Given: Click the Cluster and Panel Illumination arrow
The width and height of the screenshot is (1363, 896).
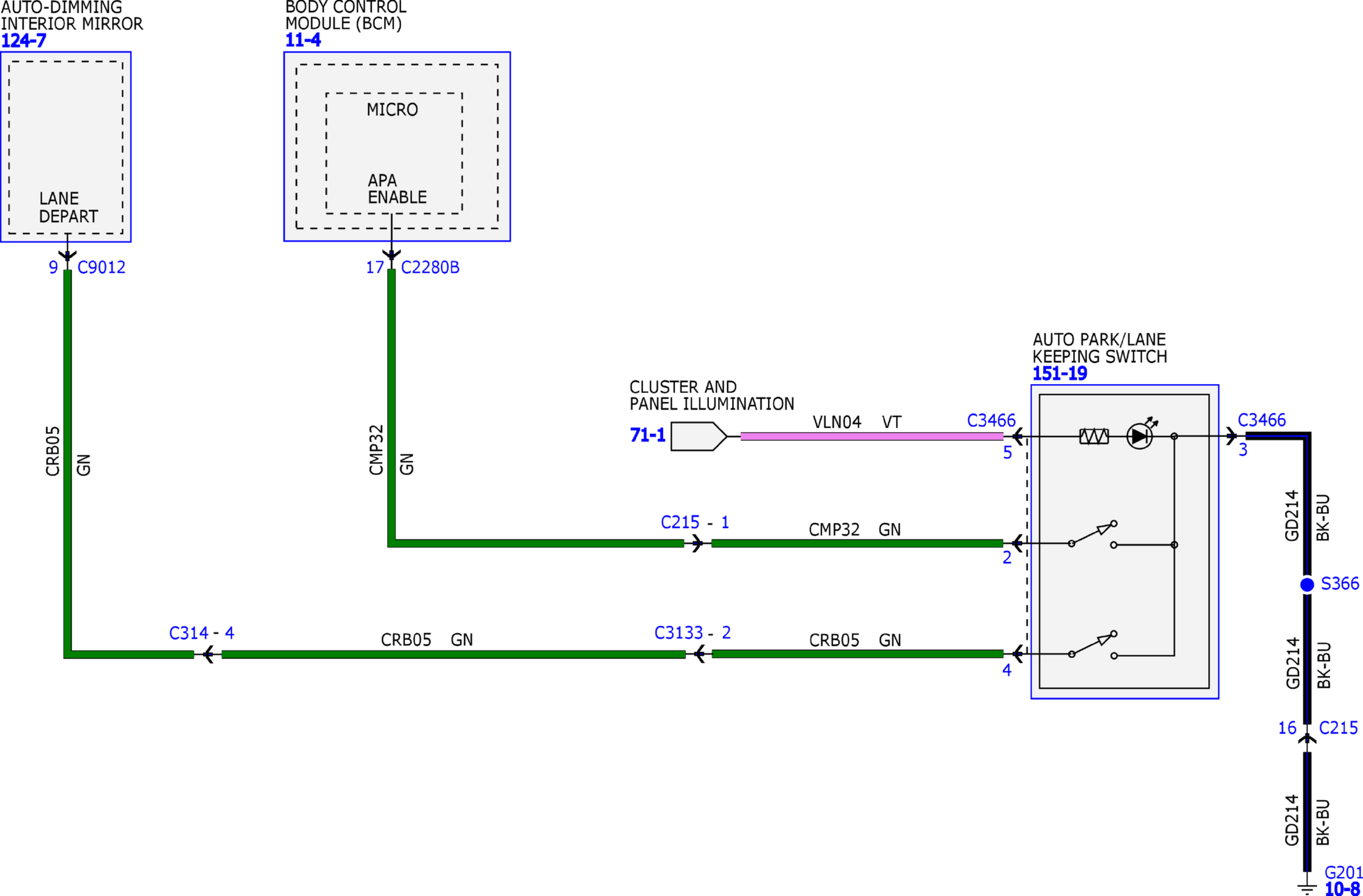Looking at the screenshot, I should [x=699, y=436].
